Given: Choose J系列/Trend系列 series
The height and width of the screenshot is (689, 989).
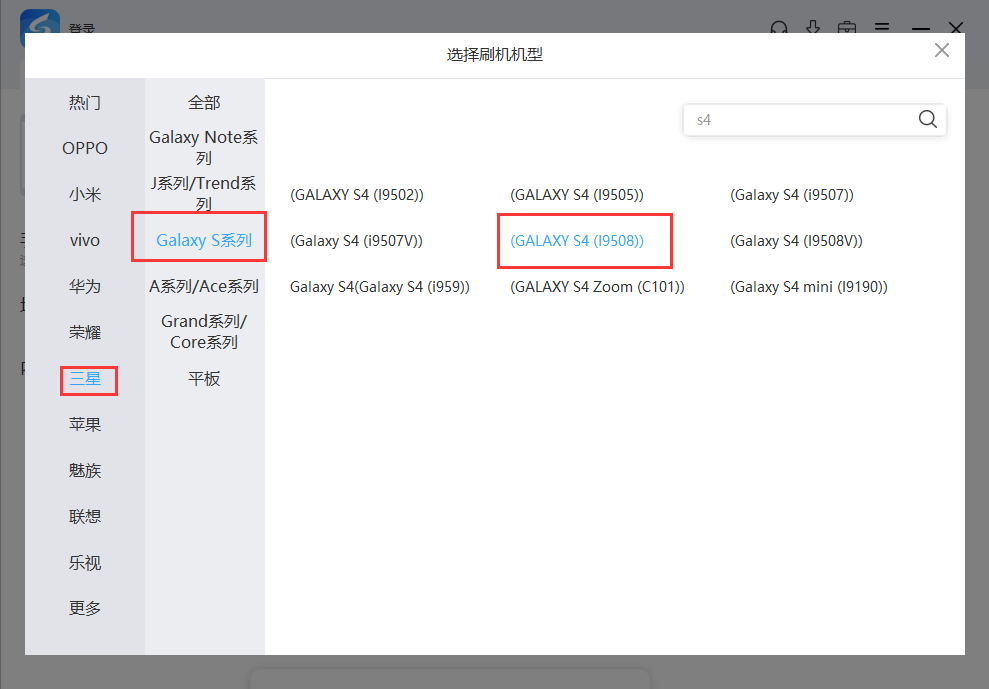Looking at the screenshot, I should 204,194.
